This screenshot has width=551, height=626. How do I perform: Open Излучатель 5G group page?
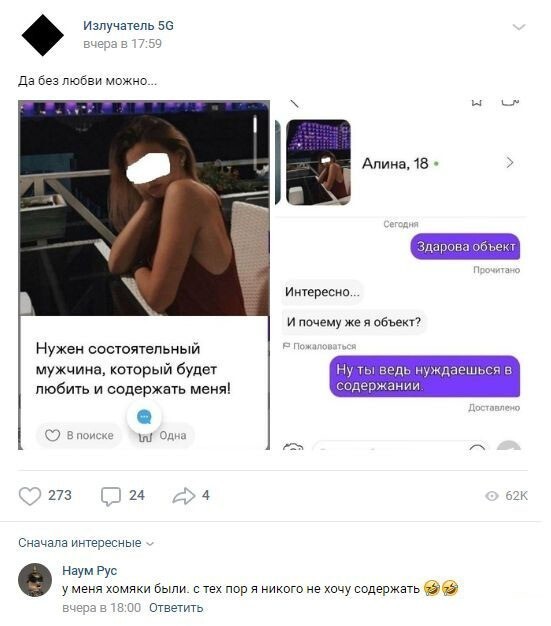point(128,26)
